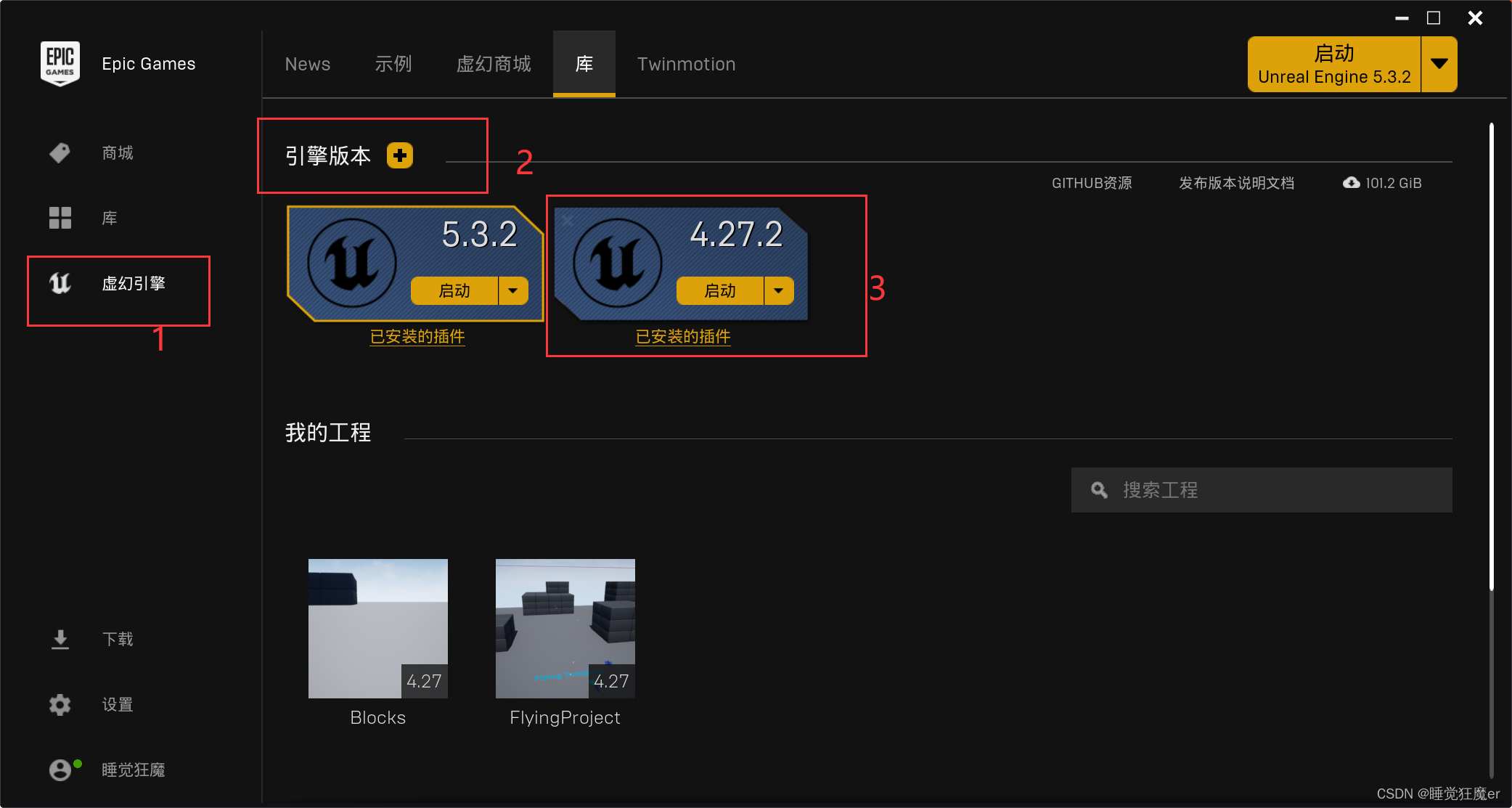Click the 下载 label in sidebar
This screenshot has height=808, width=1512.
click(x=118, y=640)
